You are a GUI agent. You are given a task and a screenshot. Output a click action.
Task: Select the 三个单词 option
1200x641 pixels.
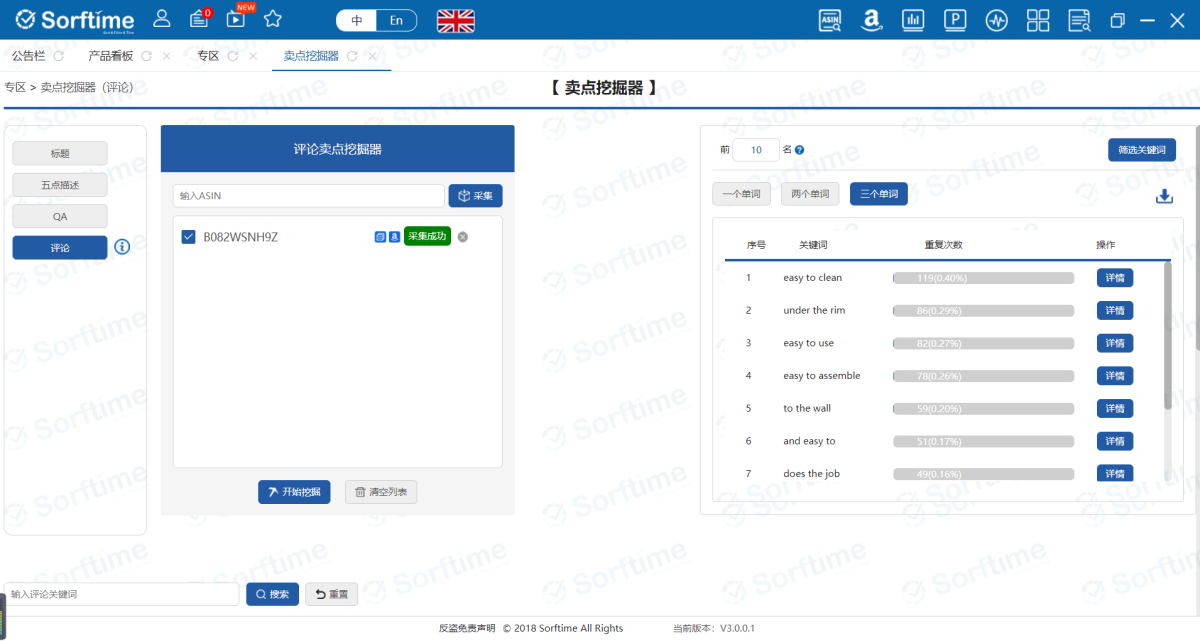point(878,194)
